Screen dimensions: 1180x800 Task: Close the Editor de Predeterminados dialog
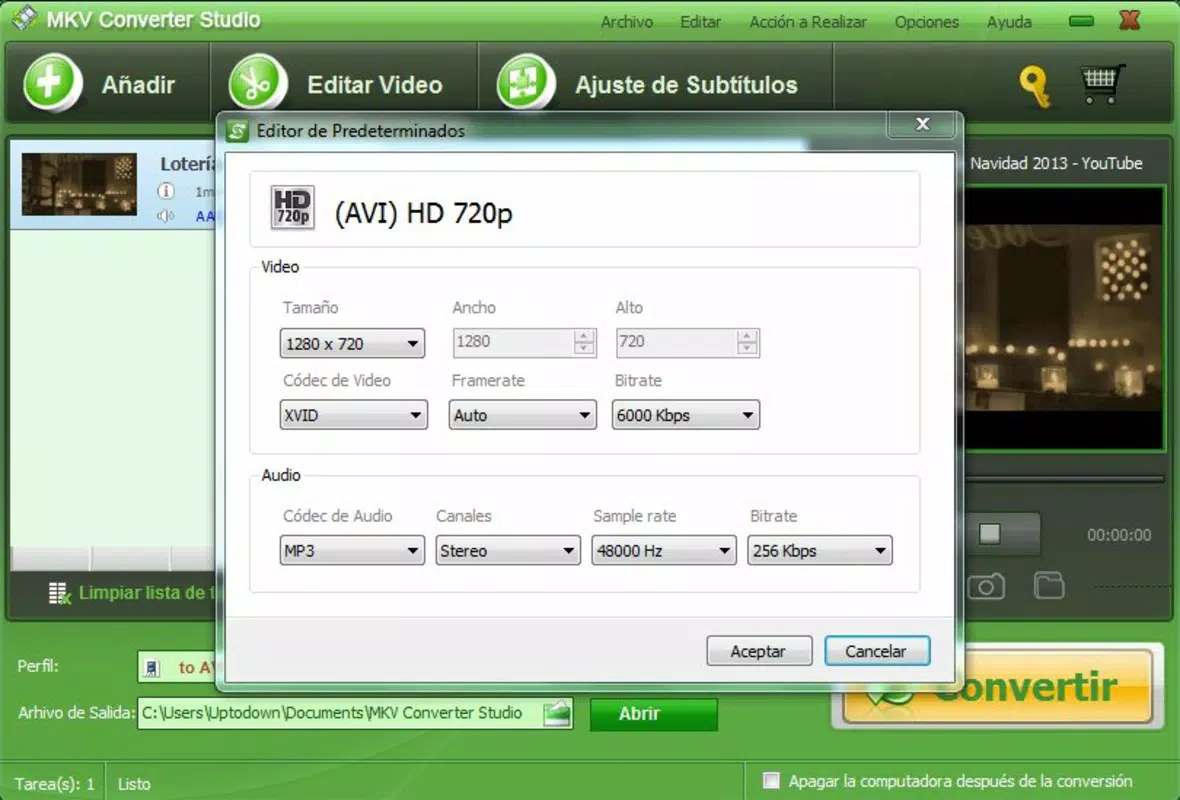coord(923,124)
